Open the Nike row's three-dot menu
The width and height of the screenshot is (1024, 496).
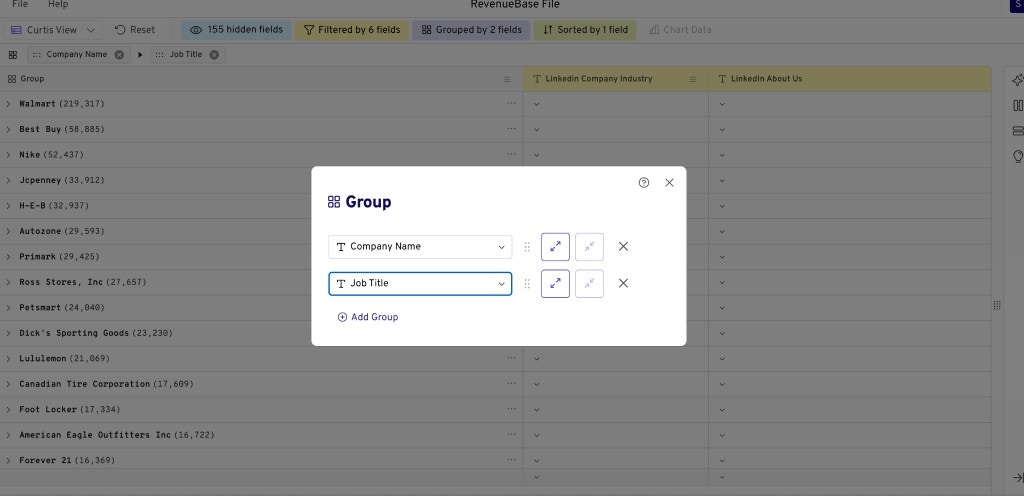pos(511,154)
